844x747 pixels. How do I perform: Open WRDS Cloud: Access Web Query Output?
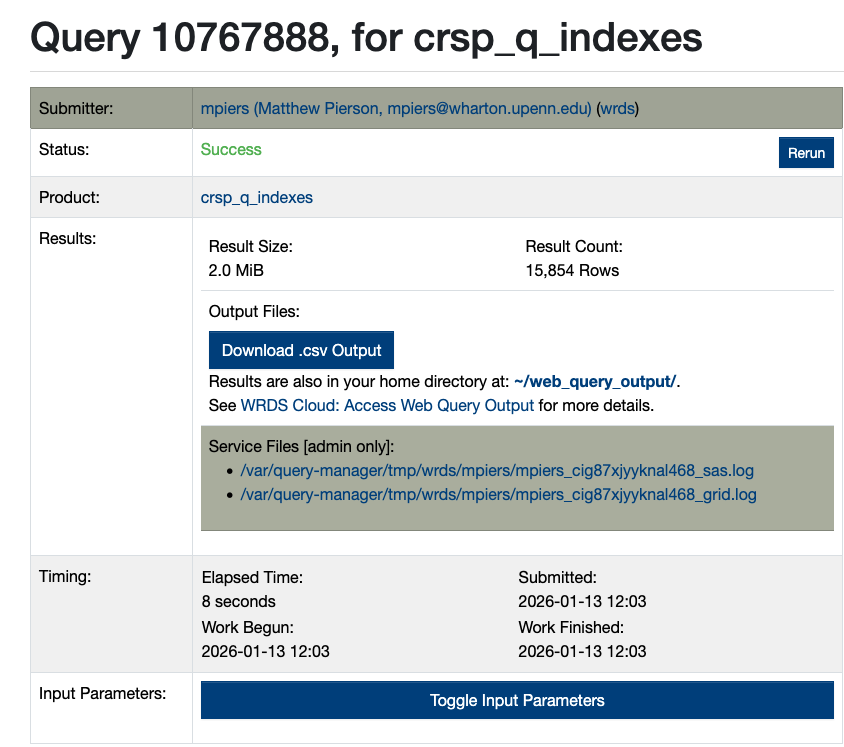click(x=387, y=405)
